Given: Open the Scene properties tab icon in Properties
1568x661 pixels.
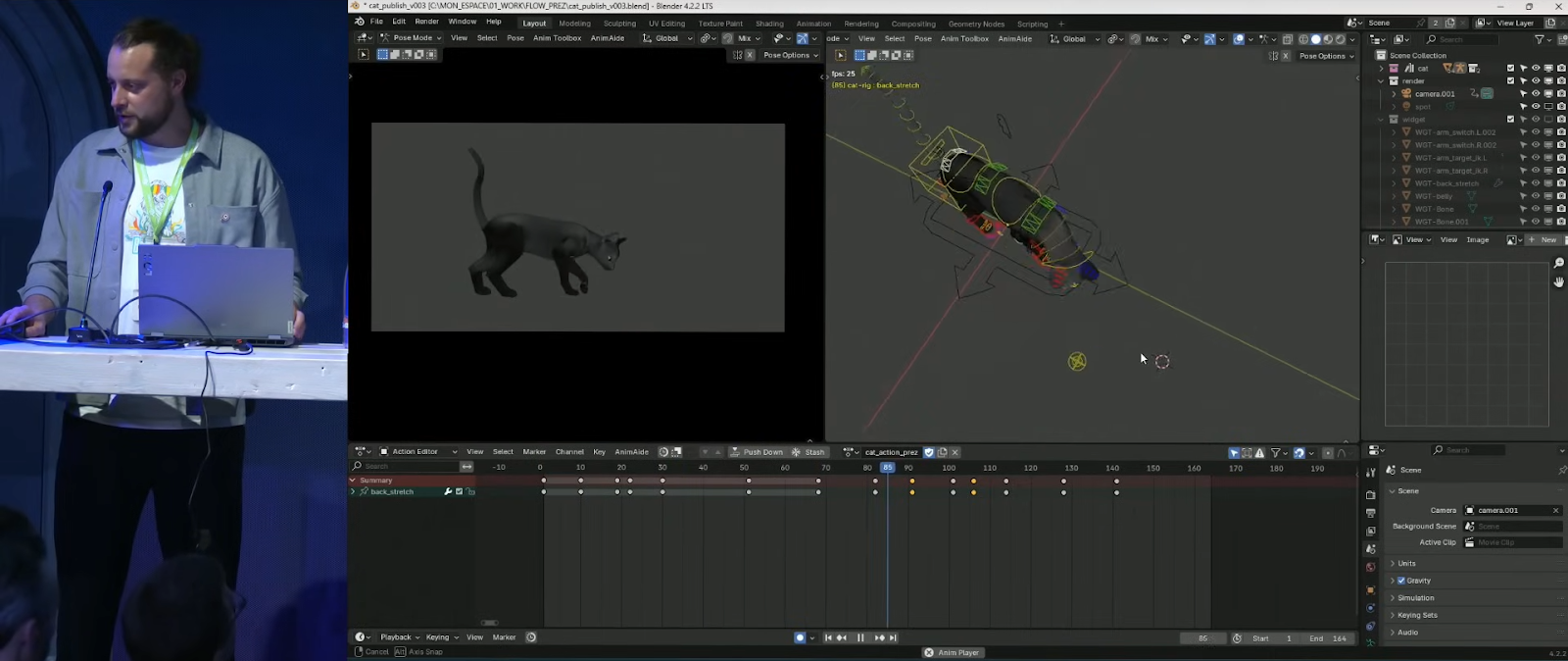Looking at the screenshot, I should point(1370,549).
